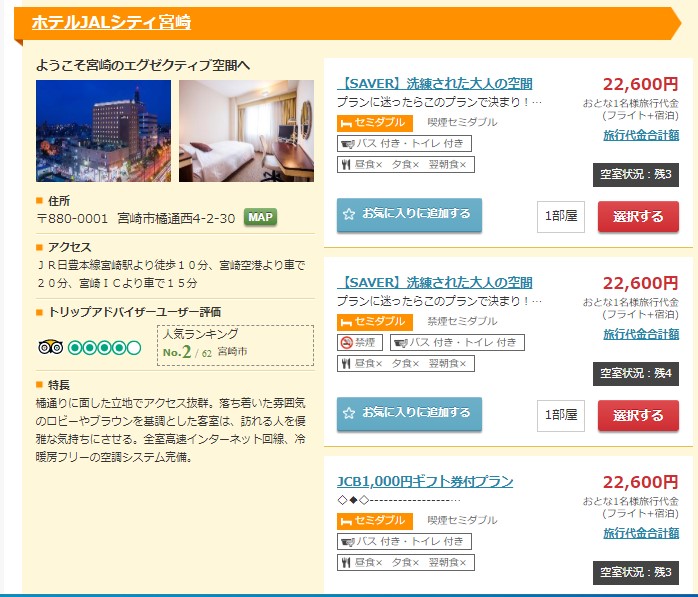Click 選択する for the first SAVER plan

click(x=638, y=217)
